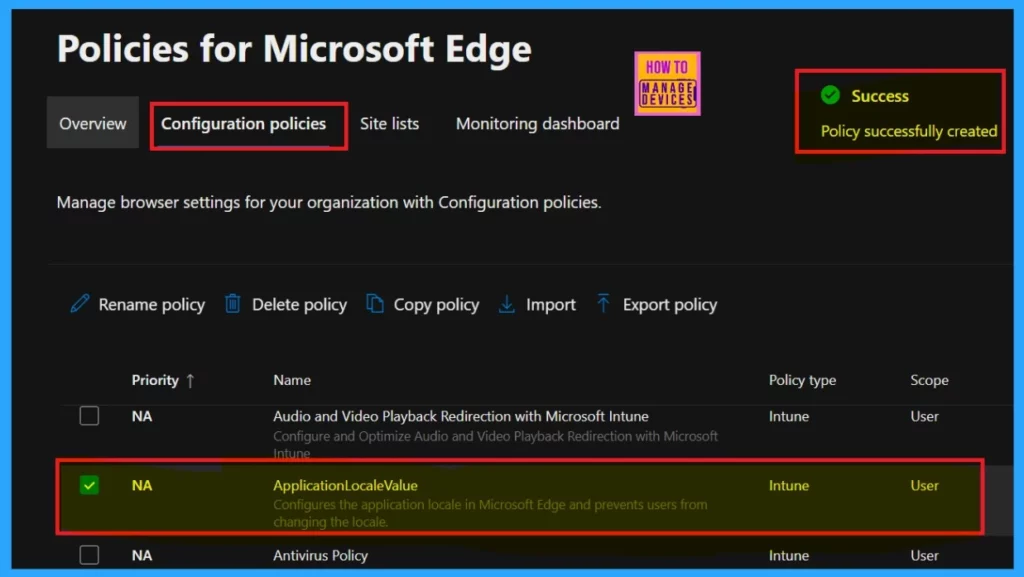Open the Audio and Video Playback Redirection policy
This screenshot has height=577, width=1024.
pyautogui.click(x=461, y=416)
